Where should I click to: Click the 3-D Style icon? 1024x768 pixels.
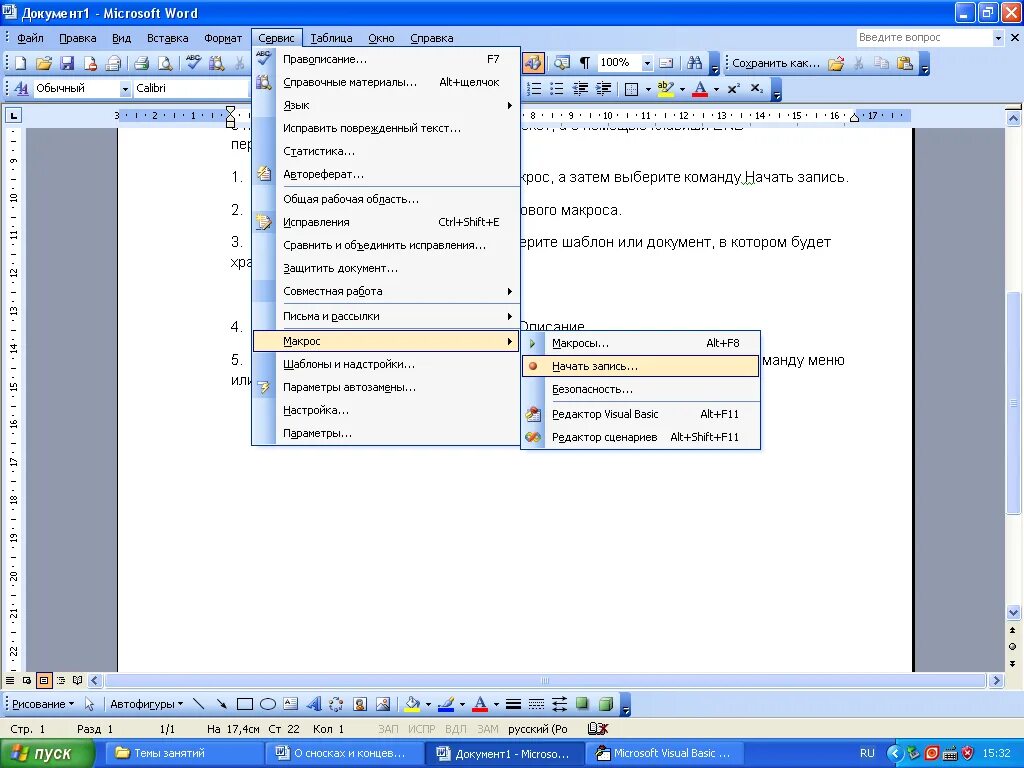click(606, 704)
